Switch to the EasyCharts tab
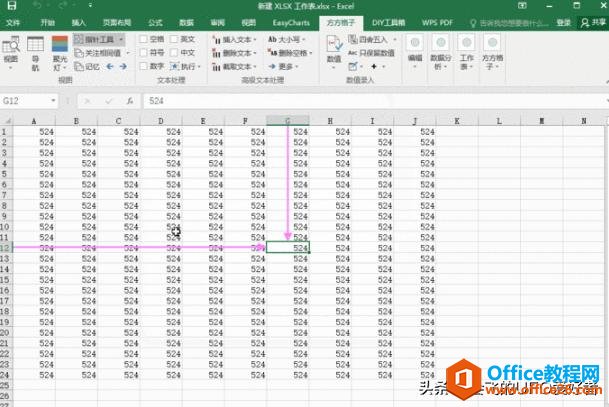The height and width of the screenshot is (407, 609). point(291,23)
